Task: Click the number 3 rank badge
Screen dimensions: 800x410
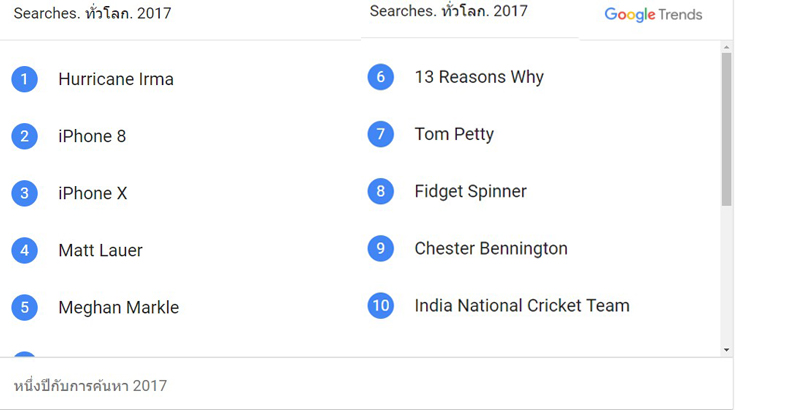Action: tap(24, 194)
